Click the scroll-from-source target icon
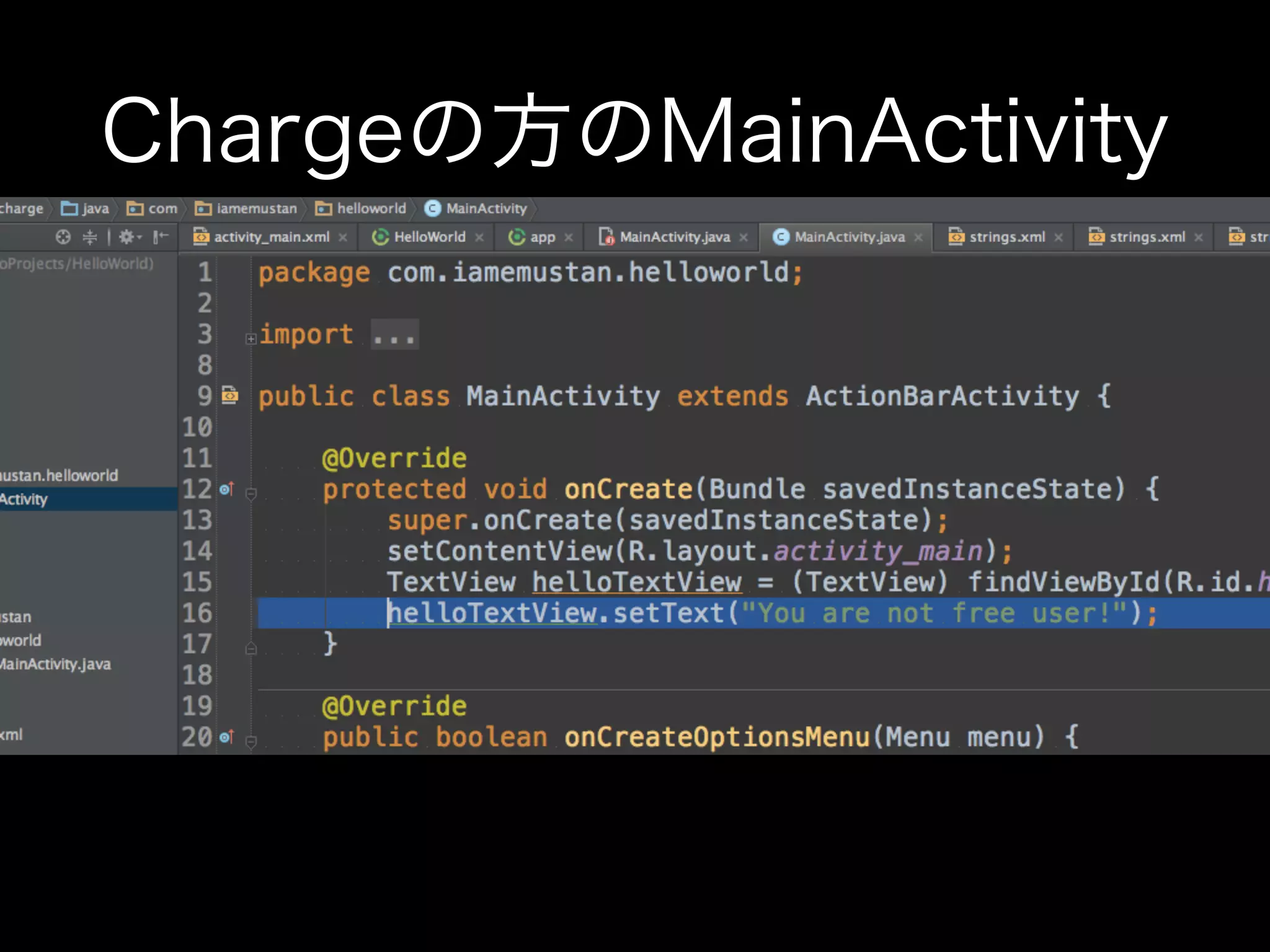The height and width of the screenshot is (952, 1270). pyautogui.click(x=63, y=237)
